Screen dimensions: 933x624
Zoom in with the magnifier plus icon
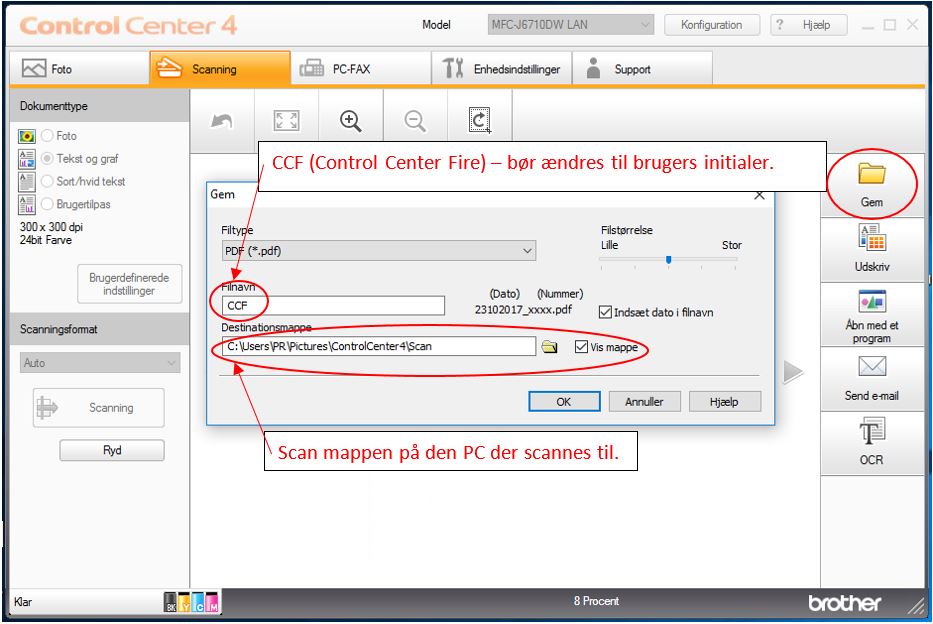[350, 121]
